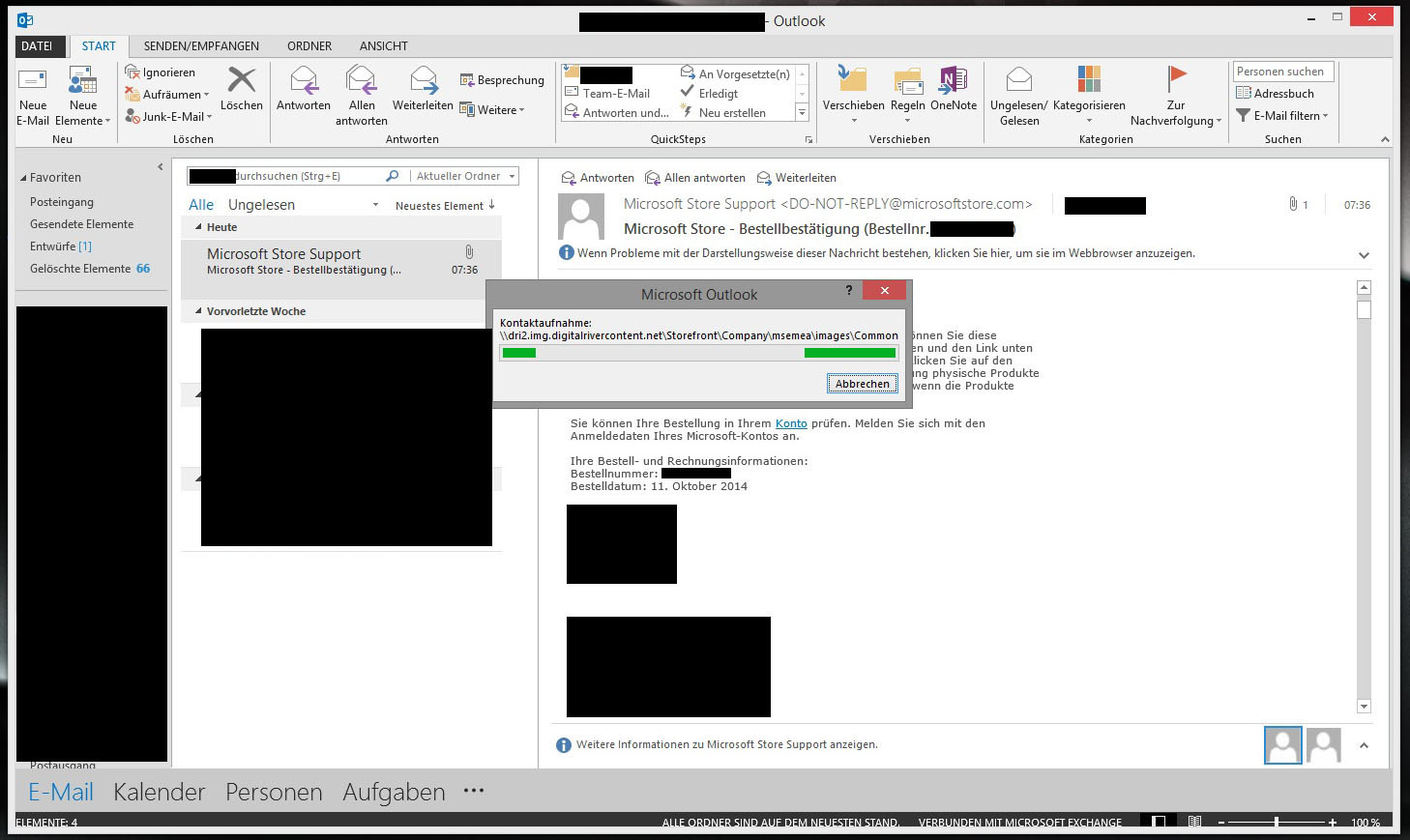1410x840 pixels.
Task: Click Neu erstellen quick step
Action: (722, 113)
